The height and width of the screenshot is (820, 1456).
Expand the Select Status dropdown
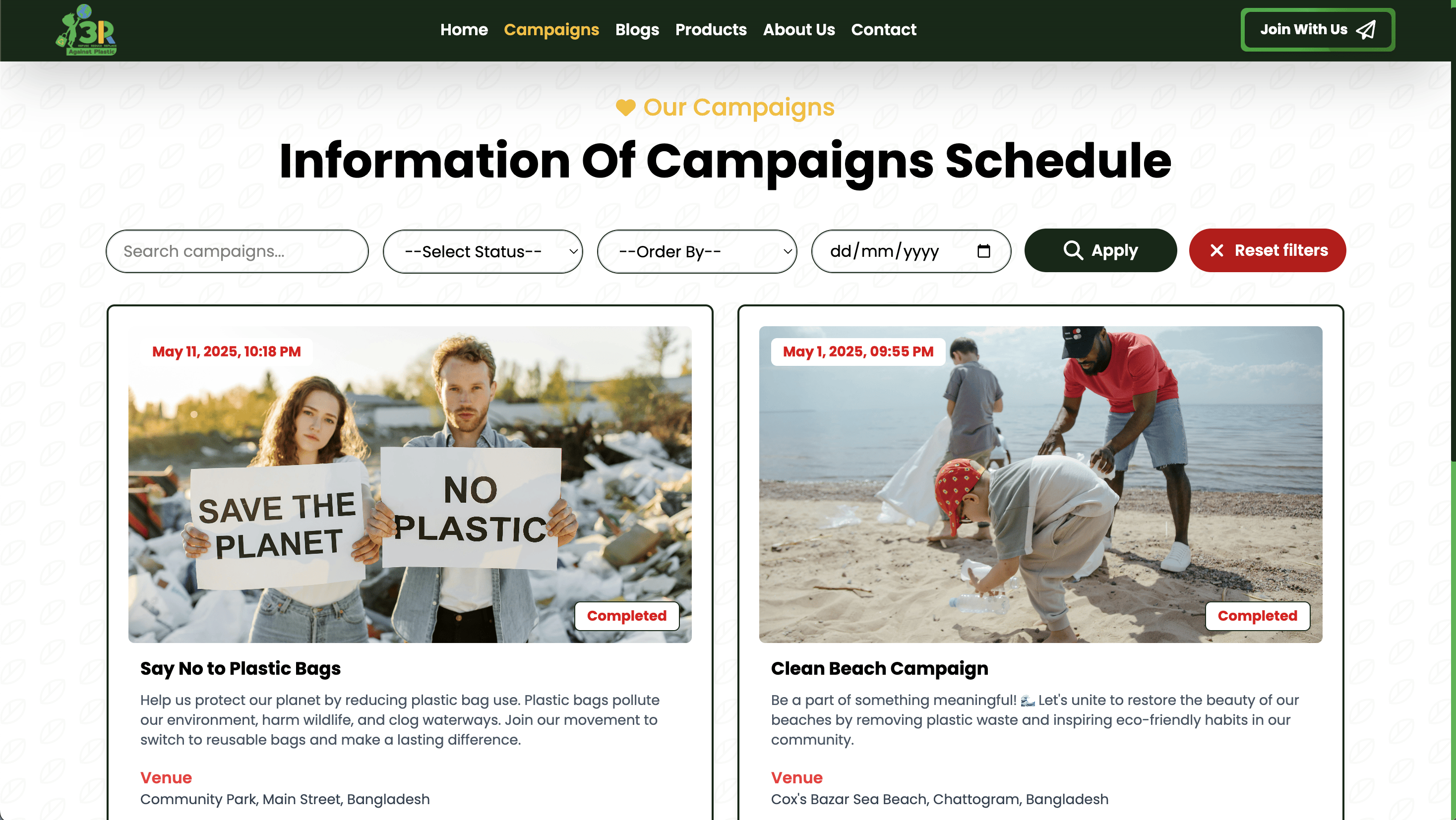point(483,251)
